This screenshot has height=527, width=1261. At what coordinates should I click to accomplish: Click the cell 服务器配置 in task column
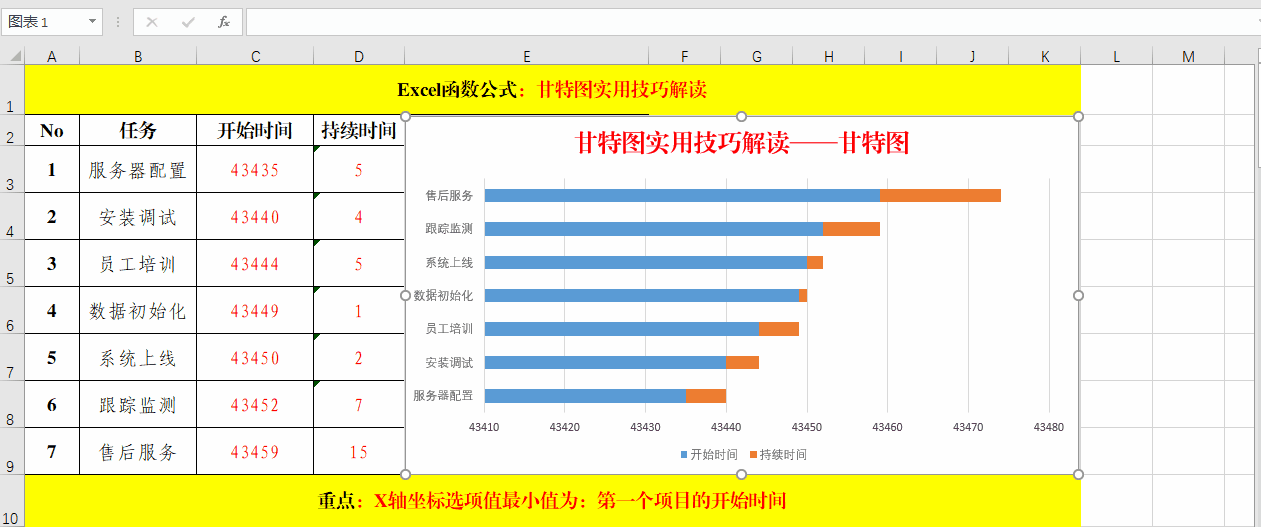138,170
